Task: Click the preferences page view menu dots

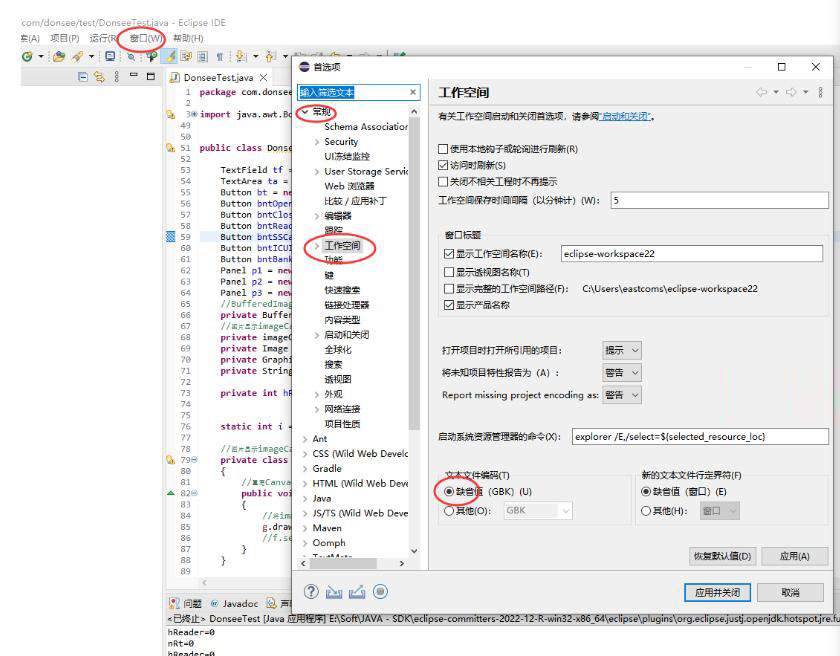Action: 821,92
